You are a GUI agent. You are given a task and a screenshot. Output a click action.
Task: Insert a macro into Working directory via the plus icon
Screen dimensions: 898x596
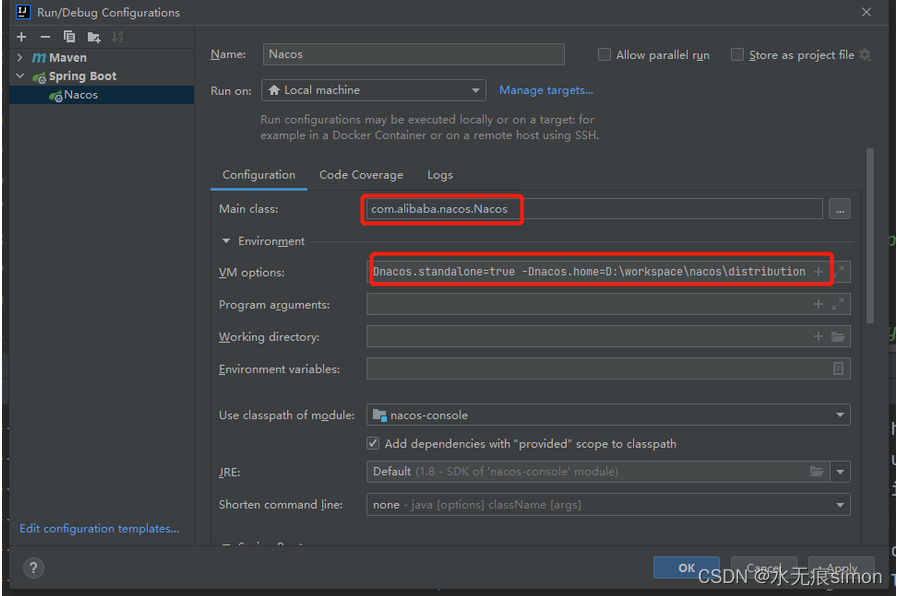[x=818, y=337]
